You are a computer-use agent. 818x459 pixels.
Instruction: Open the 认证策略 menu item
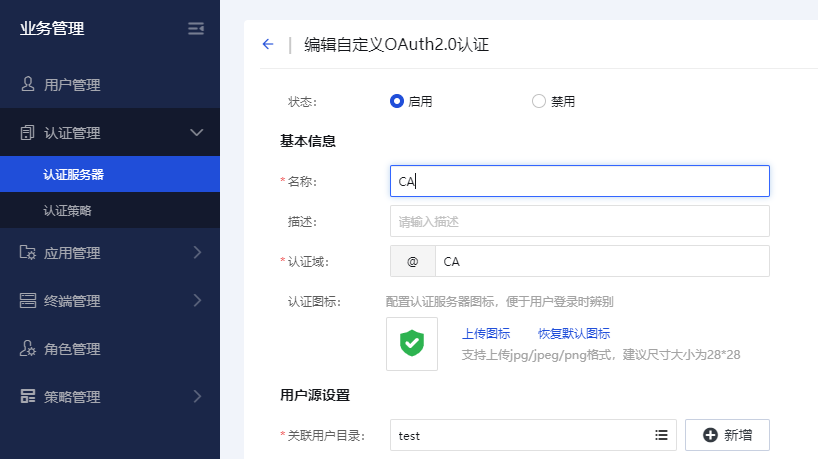pos(68,211)
